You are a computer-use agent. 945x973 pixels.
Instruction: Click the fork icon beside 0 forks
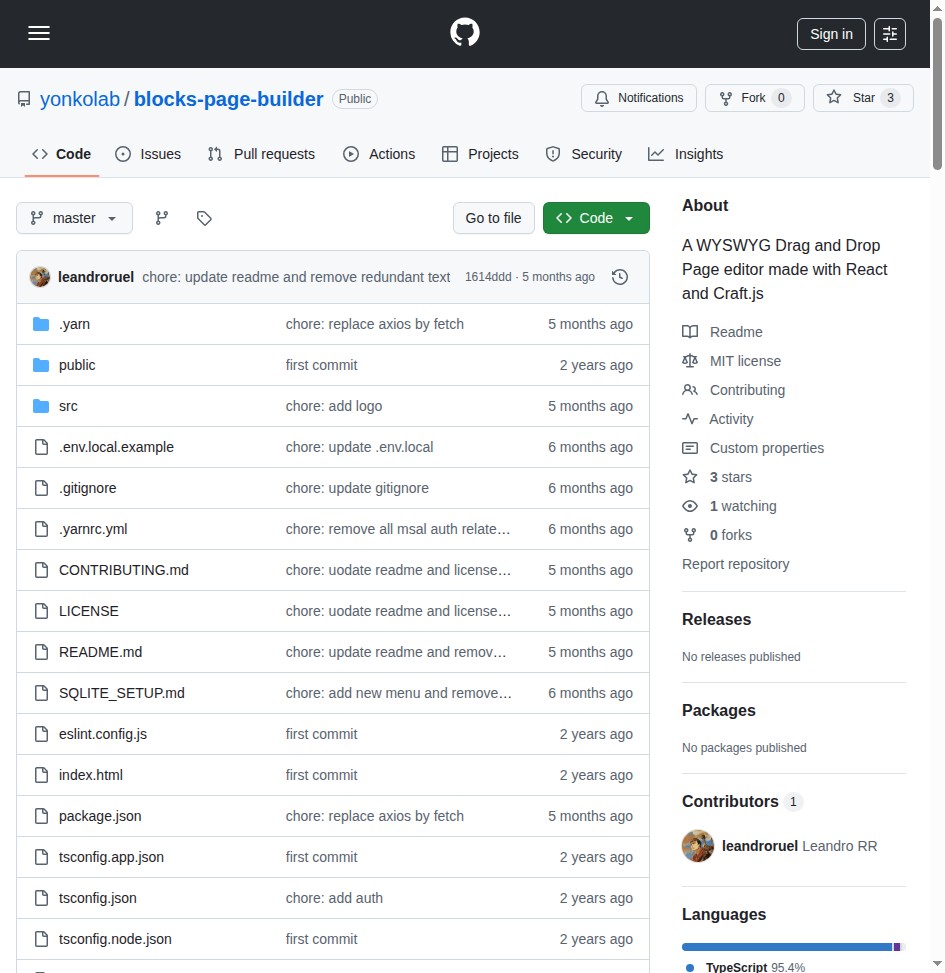coord(690,535)
